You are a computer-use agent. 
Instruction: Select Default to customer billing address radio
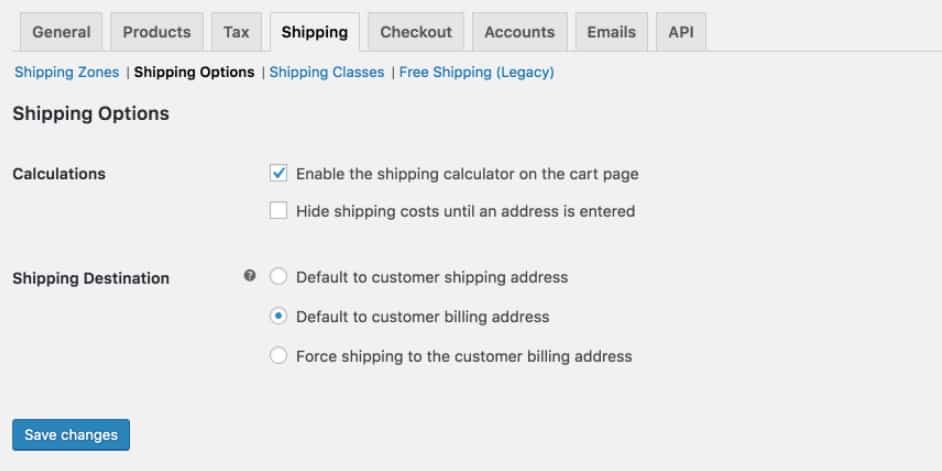[278, 317]
